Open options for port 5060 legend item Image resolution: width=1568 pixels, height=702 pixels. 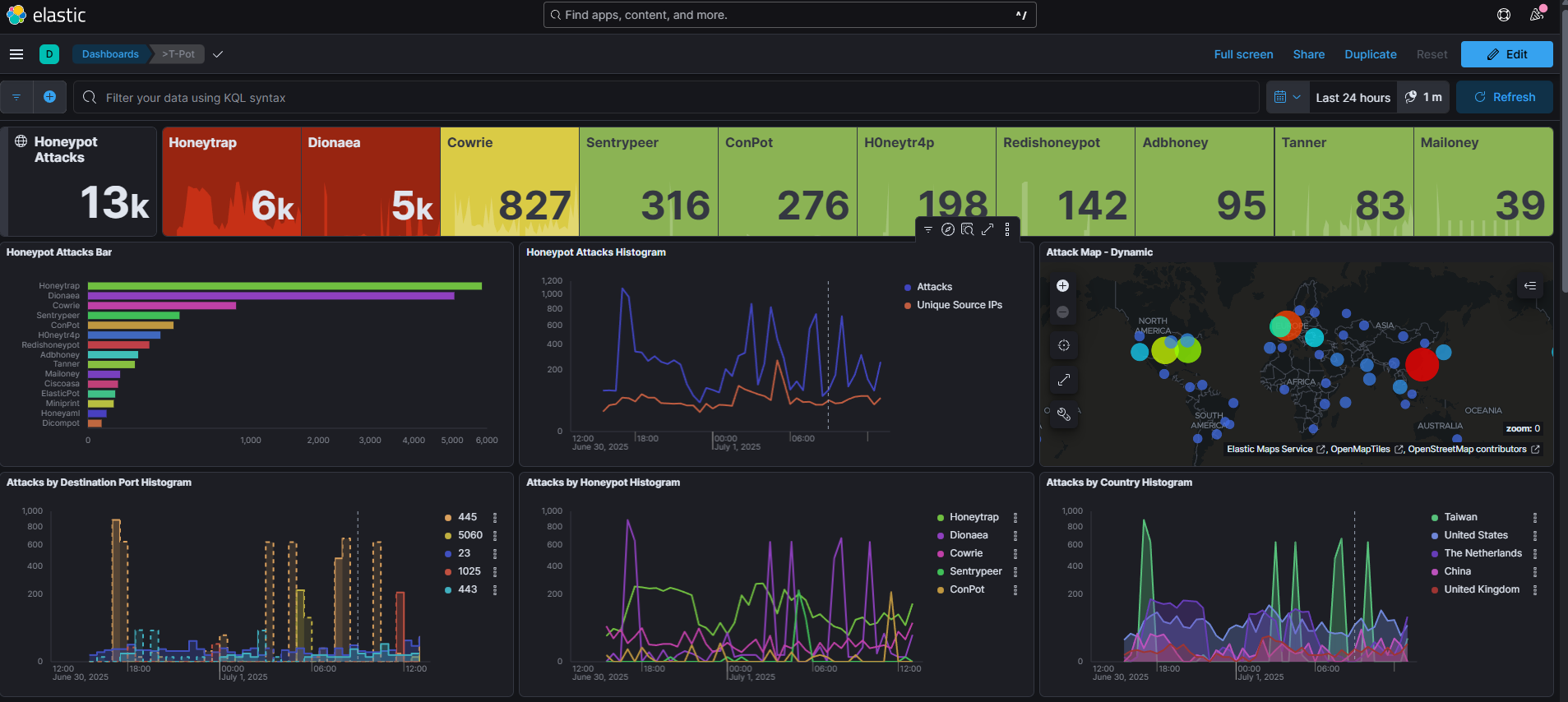coord(495,535)
